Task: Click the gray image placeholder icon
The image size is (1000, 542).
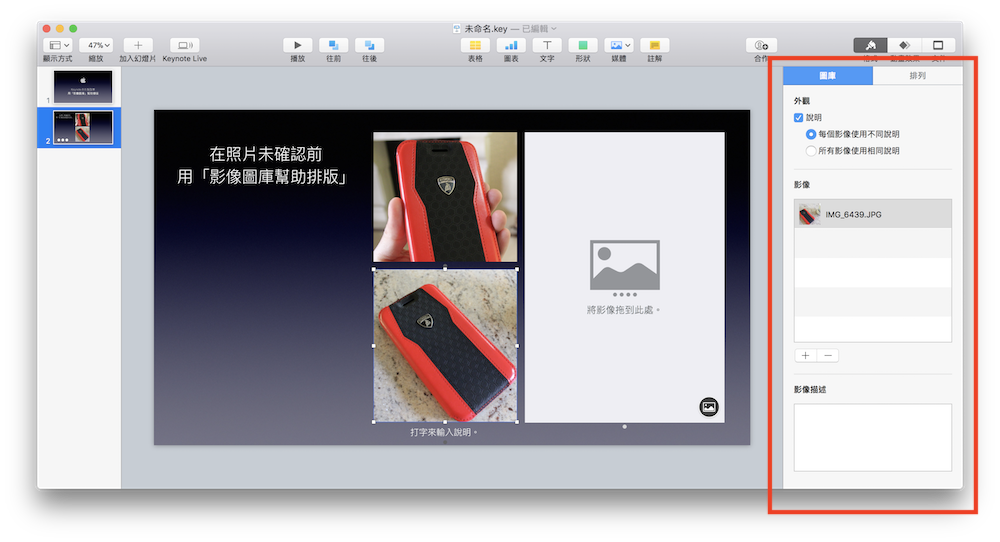Action: (625, 265)
